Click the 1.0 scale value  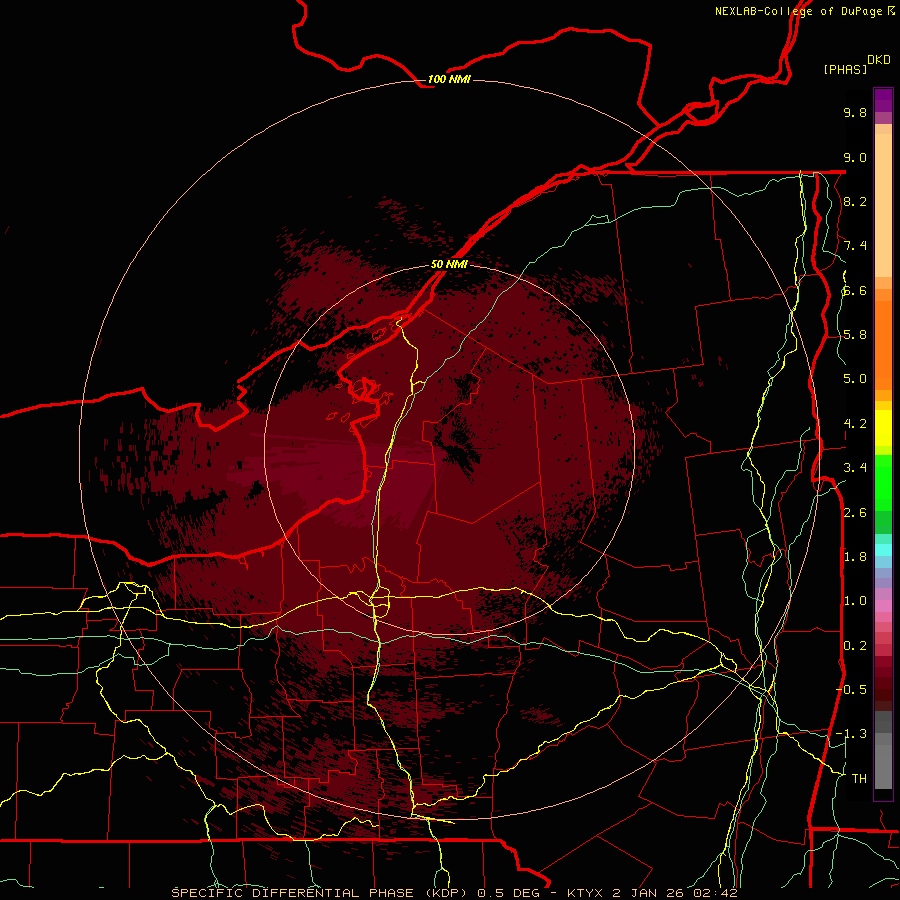click(855, 601)
